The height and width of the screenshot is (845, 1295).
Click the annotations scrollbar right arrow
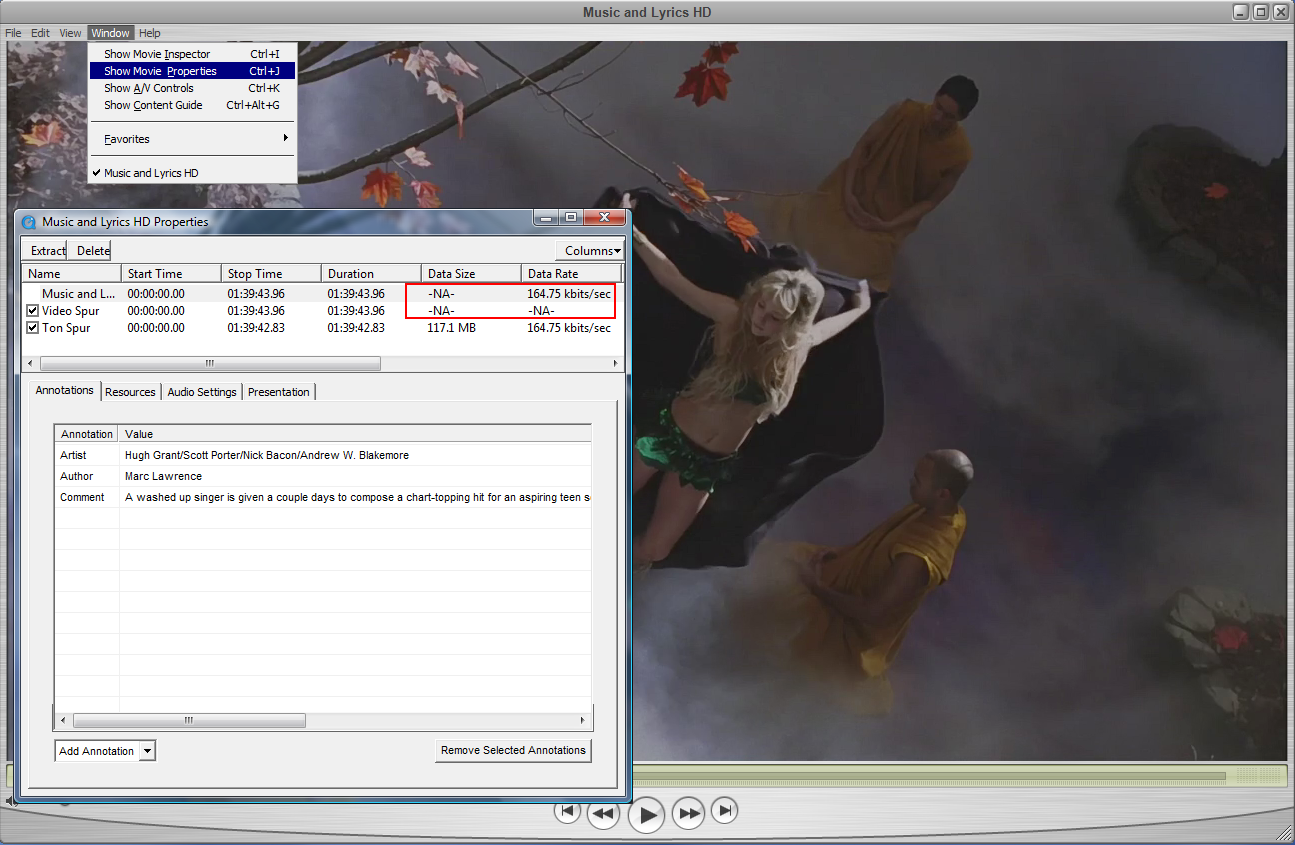tap(584, 720)
